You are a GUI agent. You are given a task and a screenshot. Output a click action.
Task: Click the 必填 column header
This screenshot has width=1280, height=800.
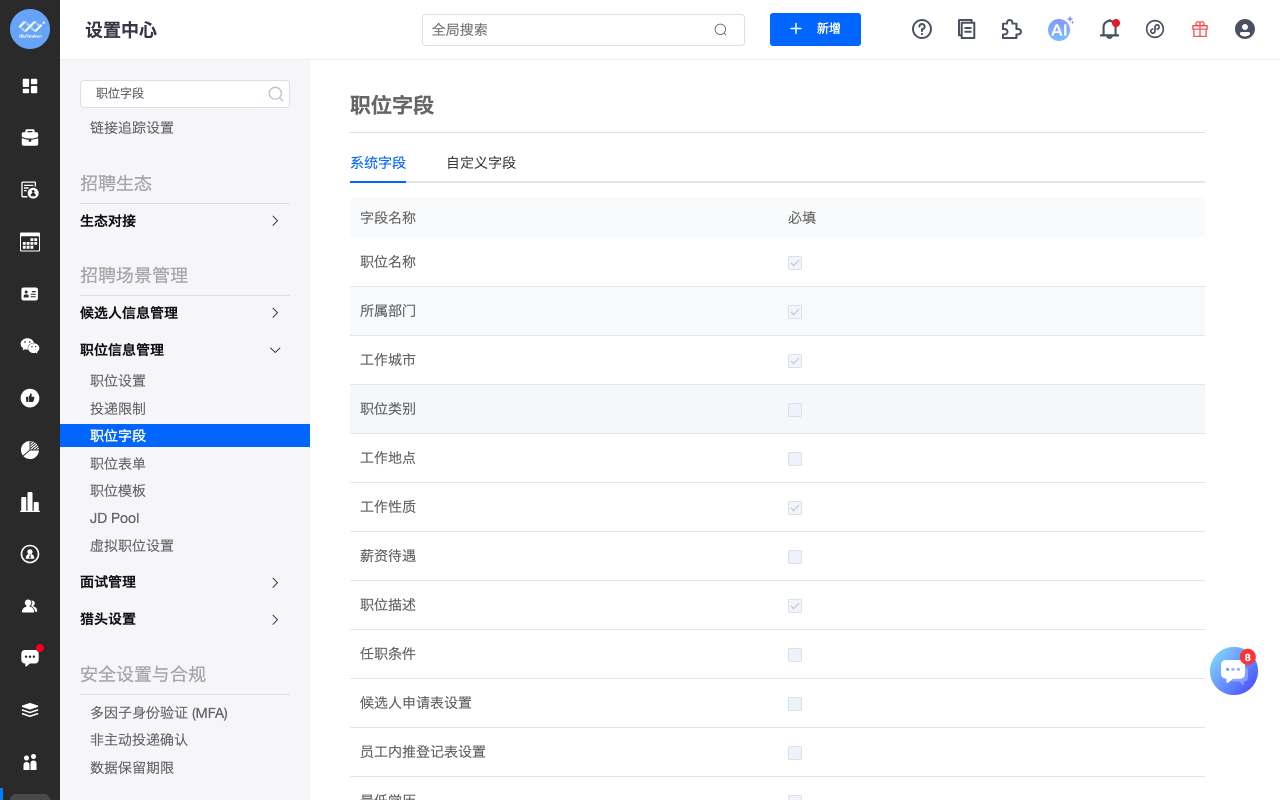[802, 217]
